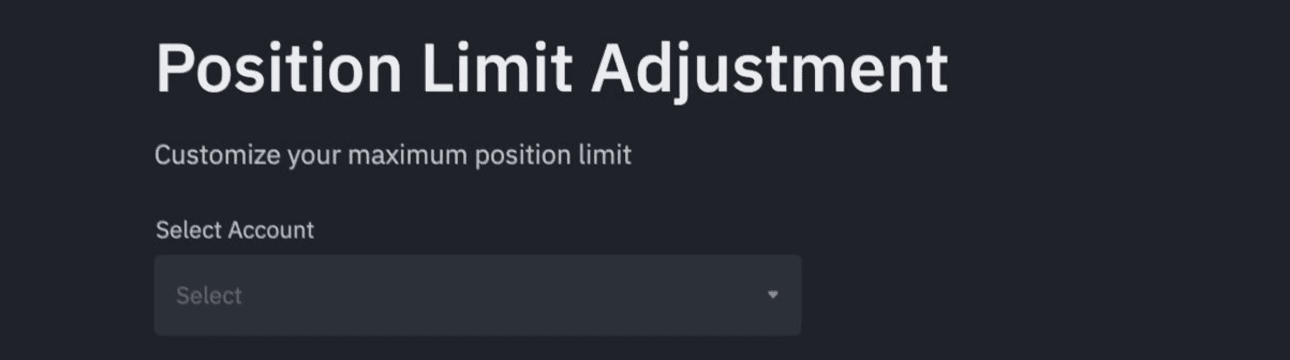Expand the account selection combo box
The image size is (1290, 360).
coord(477,295)
